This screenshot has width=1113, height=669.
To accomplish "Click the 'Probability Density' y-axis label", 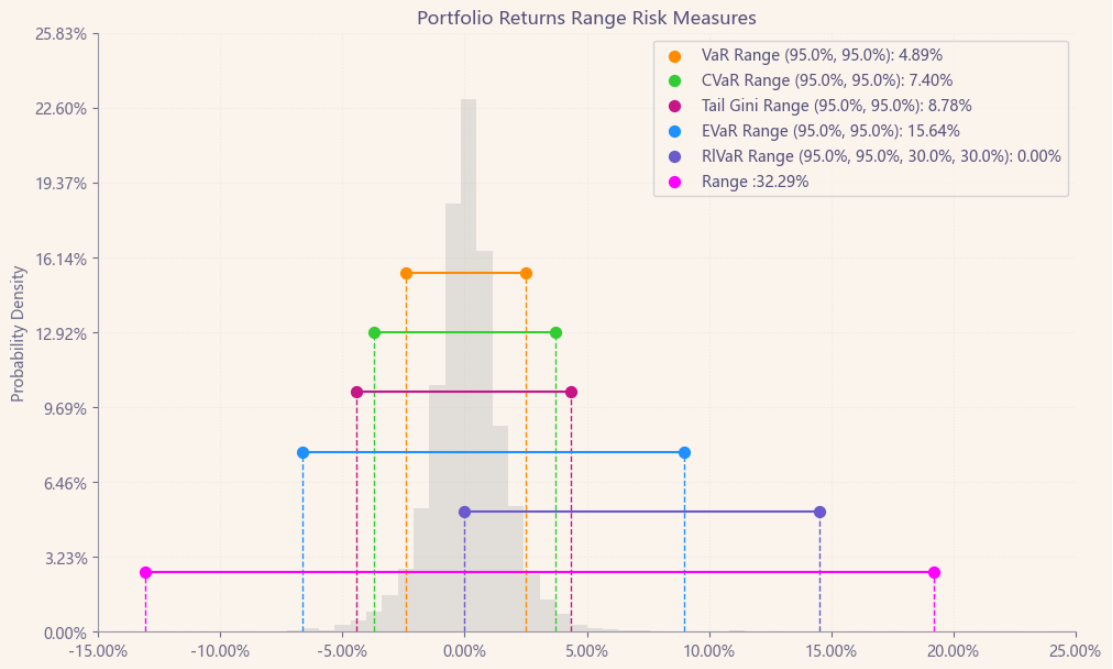I will point(17,333).
